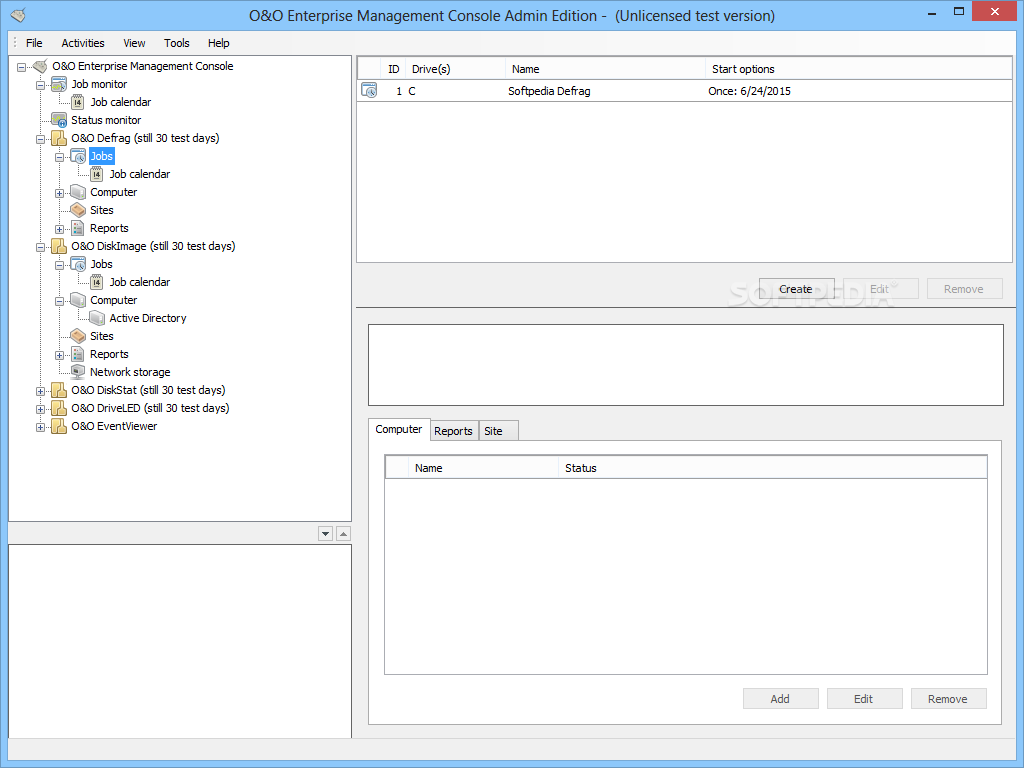
Task: Open the File menu
Action: click(x=34, y=43)
